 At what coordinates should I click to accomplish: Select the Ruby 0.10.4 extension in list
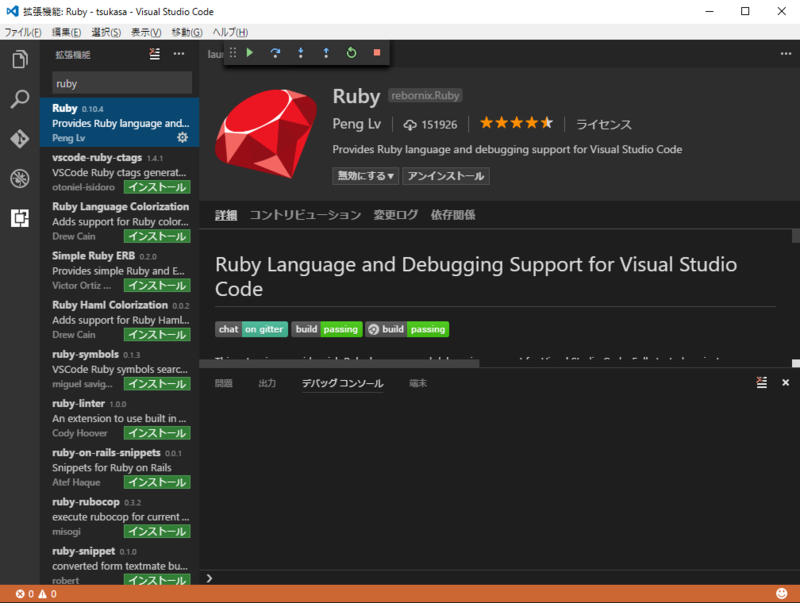coord(119,122)
